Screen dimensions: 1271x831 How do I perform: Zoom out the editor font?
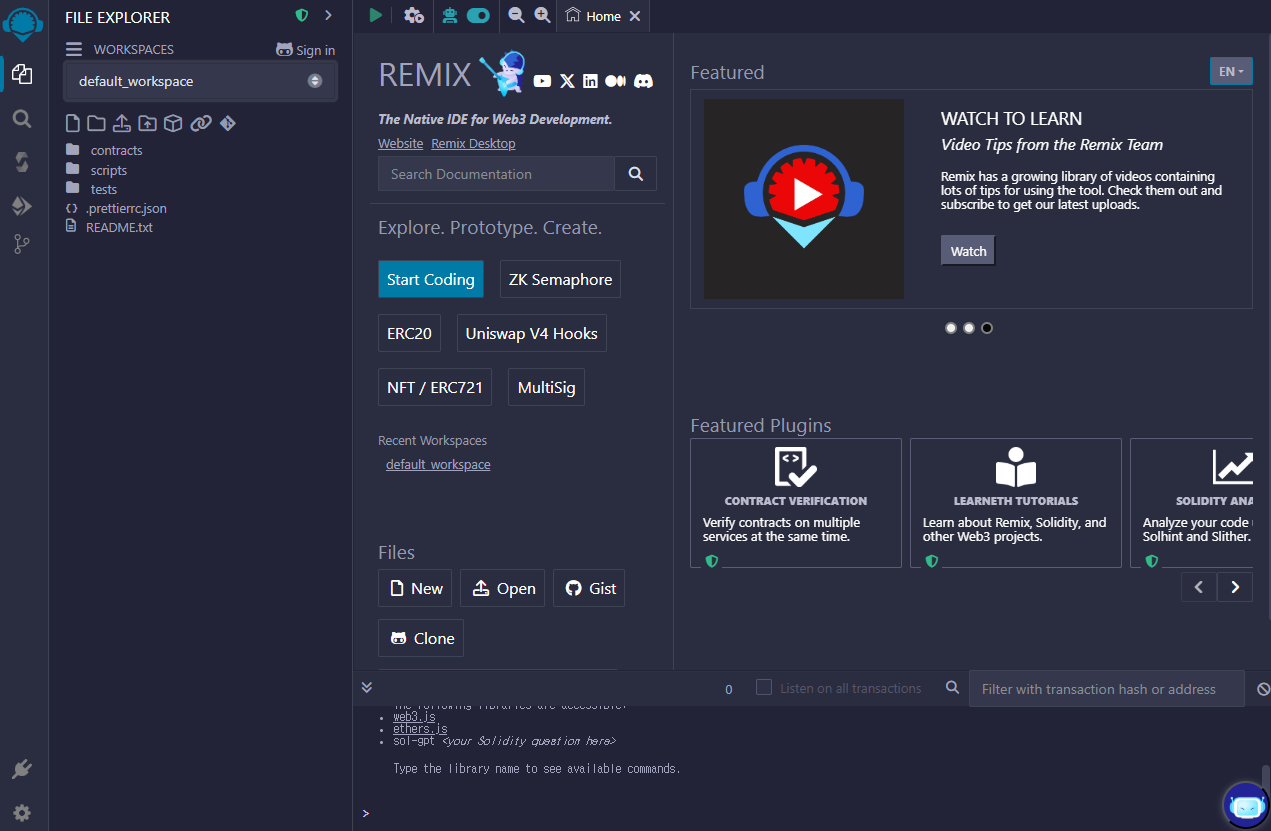click(516, 15)
